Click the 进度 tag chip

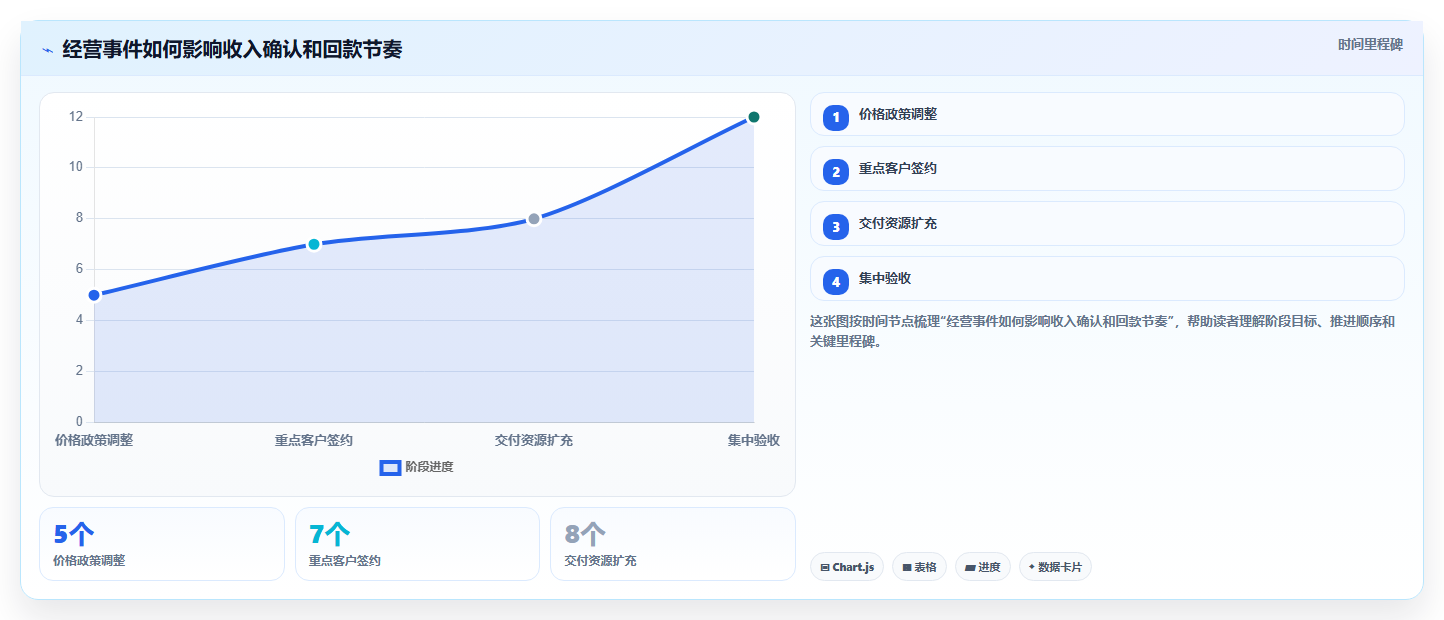983,567
